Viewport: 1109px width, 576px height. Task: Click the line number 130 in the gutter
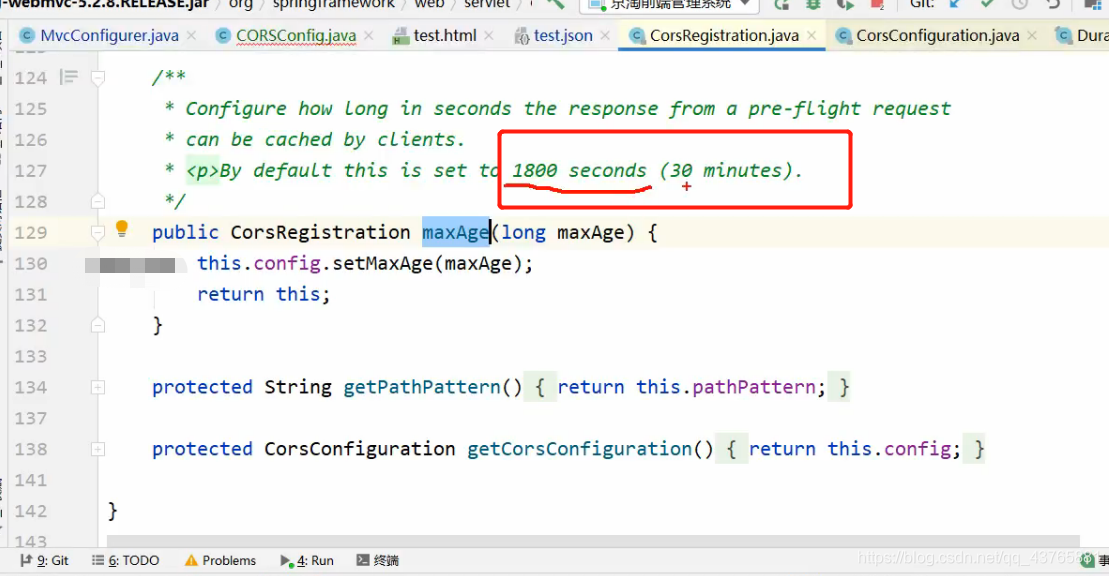pyautogui.click(x=31, y=263)
